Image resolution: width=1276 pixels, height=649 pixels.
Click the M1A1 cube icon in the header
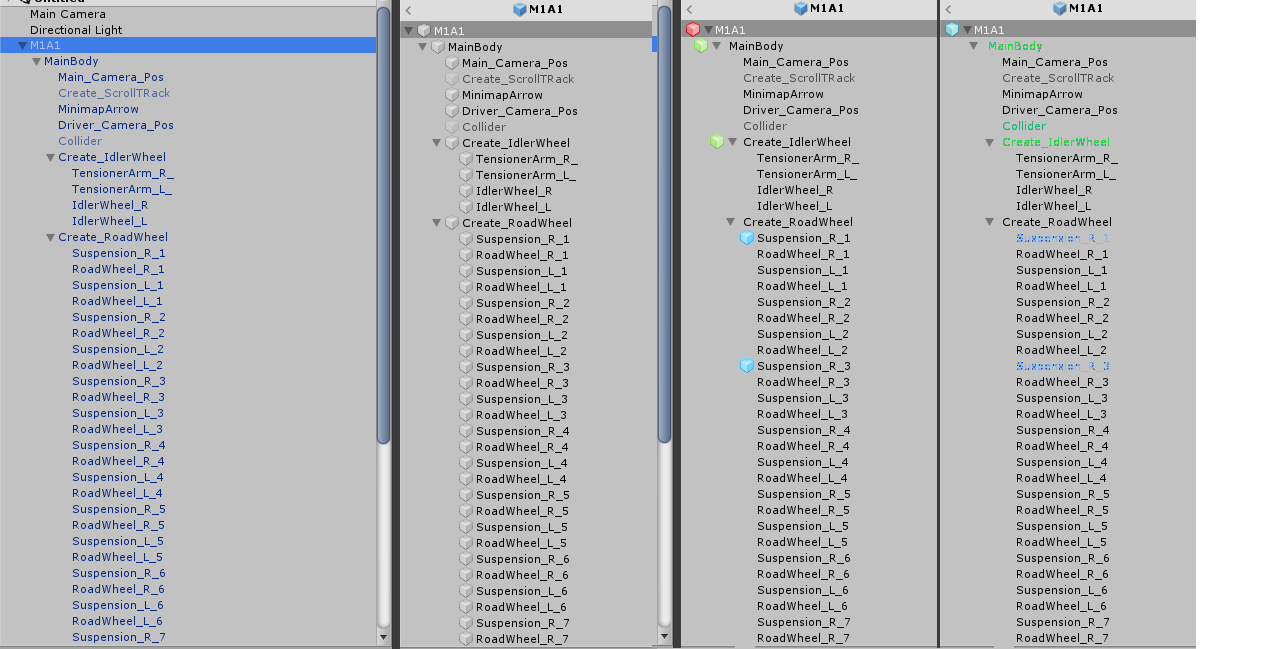[x=517, y=9]
